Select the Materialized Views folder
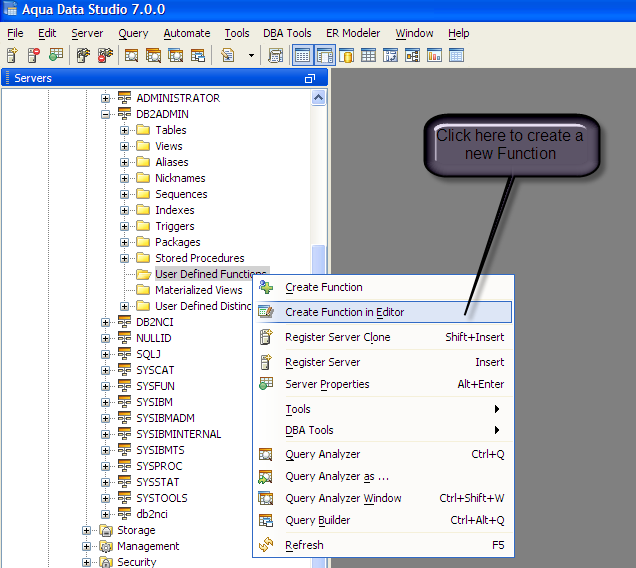 [199, 290]
